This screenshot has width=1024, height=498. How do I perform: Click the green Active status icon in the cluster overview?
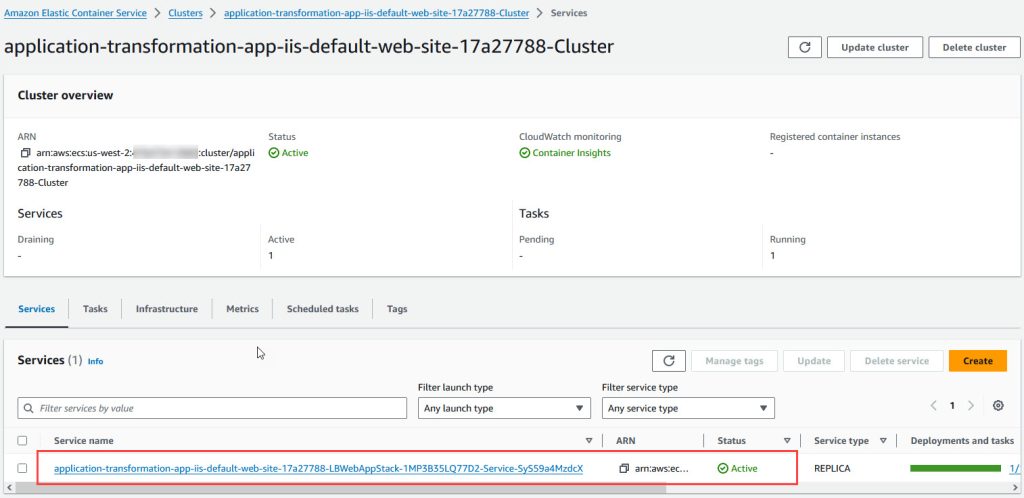pos(274,153)
